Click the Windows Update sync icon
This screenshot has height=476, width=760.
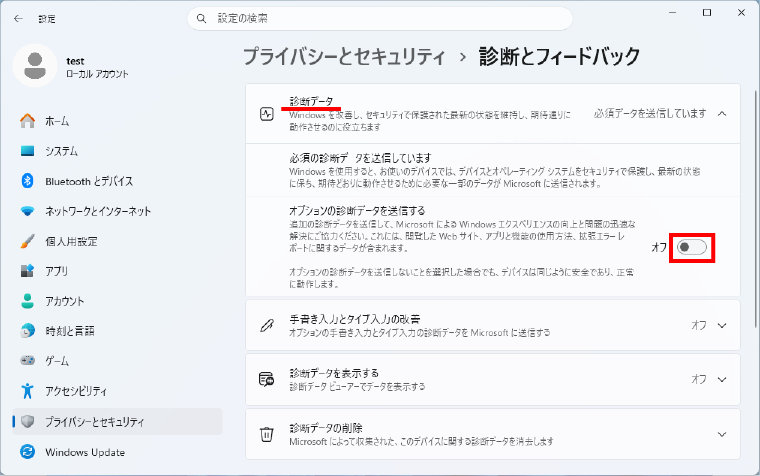coord(28,452)
